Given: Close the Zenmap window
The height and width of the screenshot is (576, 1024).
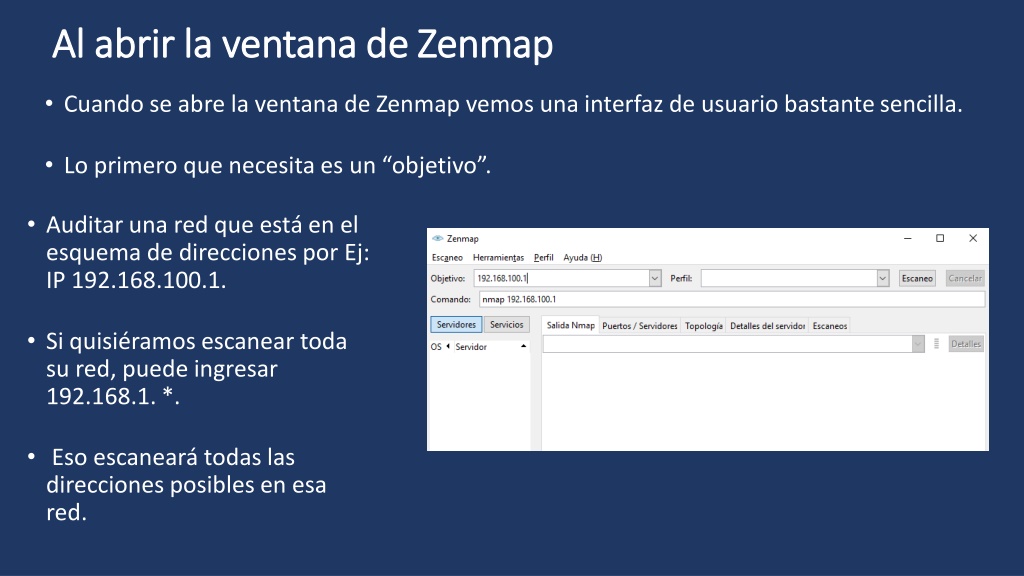Looking at the screenshot, I should [x=972, y=238].
